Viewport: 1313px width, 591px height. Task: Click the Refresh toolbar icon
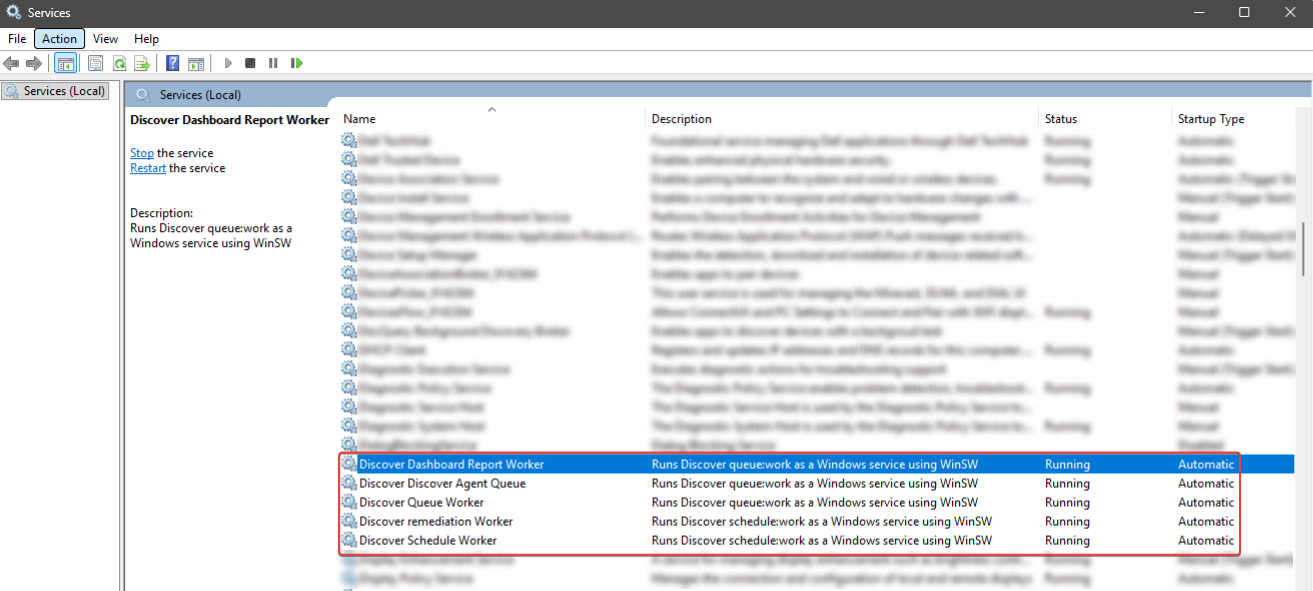(119, 63)
